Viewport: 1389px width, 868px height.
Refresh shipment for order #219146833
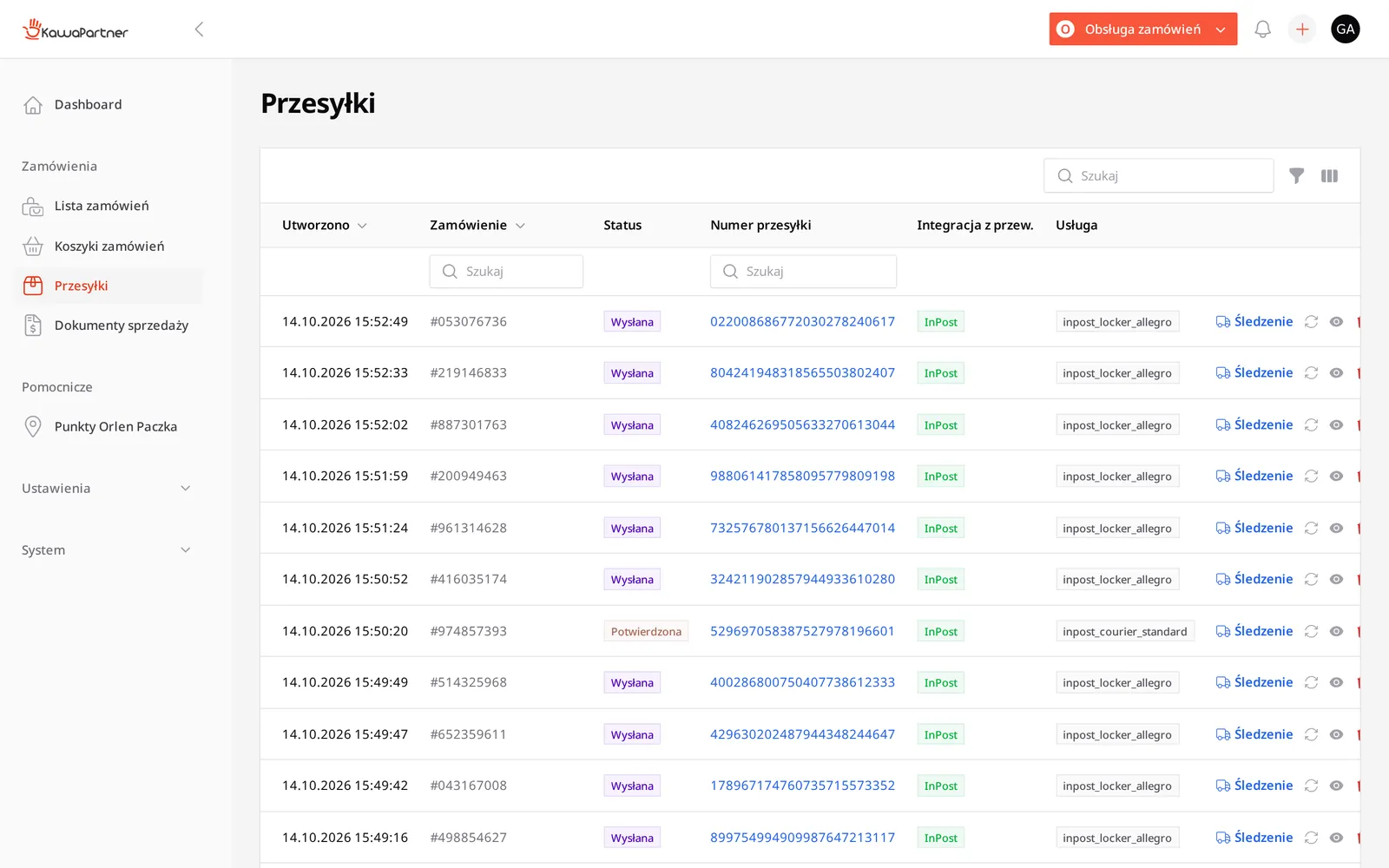tap(1311, 373)
